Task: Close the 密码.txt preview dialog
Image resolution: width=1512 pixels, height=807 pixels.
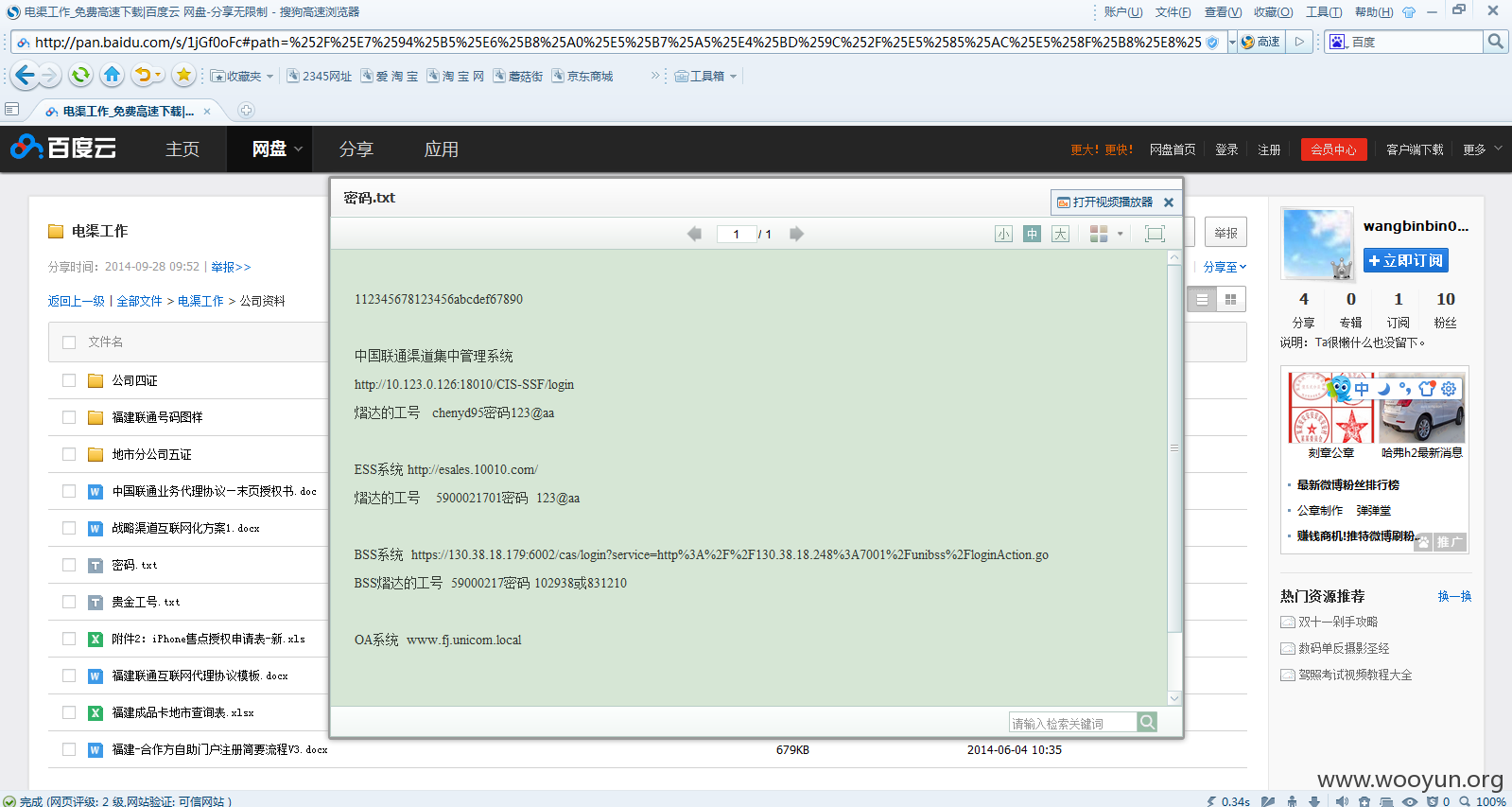Action: [1169, 202]
